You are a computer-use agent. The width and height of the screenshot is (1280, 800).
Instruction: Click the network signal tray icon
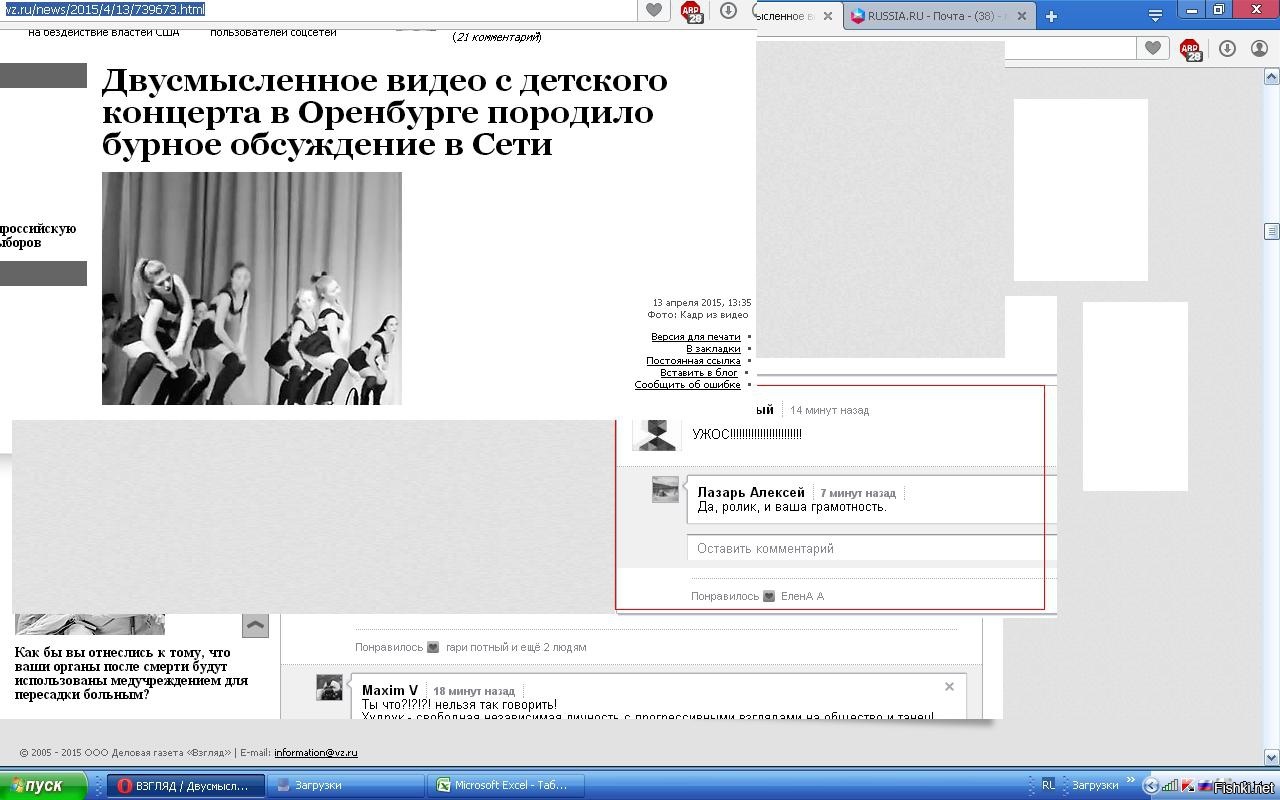(1169, 786)
